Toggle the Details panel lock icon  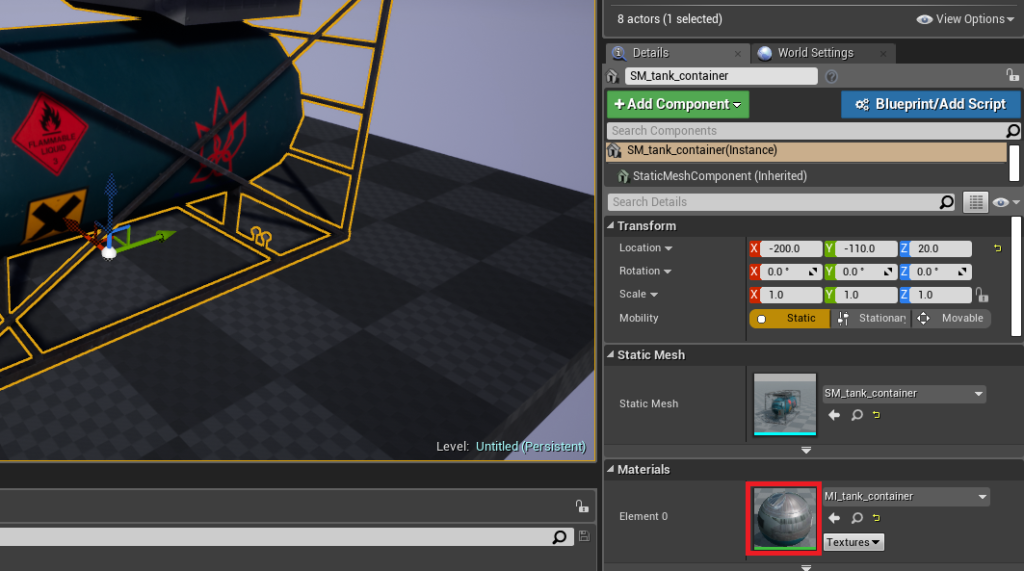[1012, 76]
